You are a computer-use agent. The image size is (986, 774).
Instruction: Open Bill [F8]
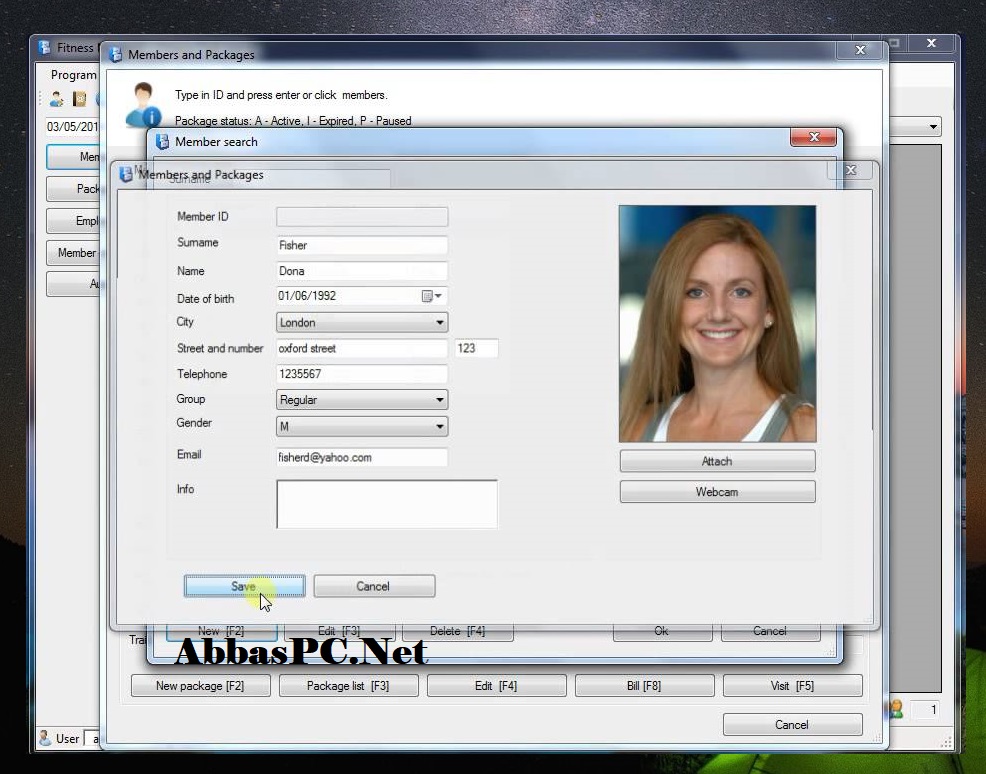pos(645,685)
